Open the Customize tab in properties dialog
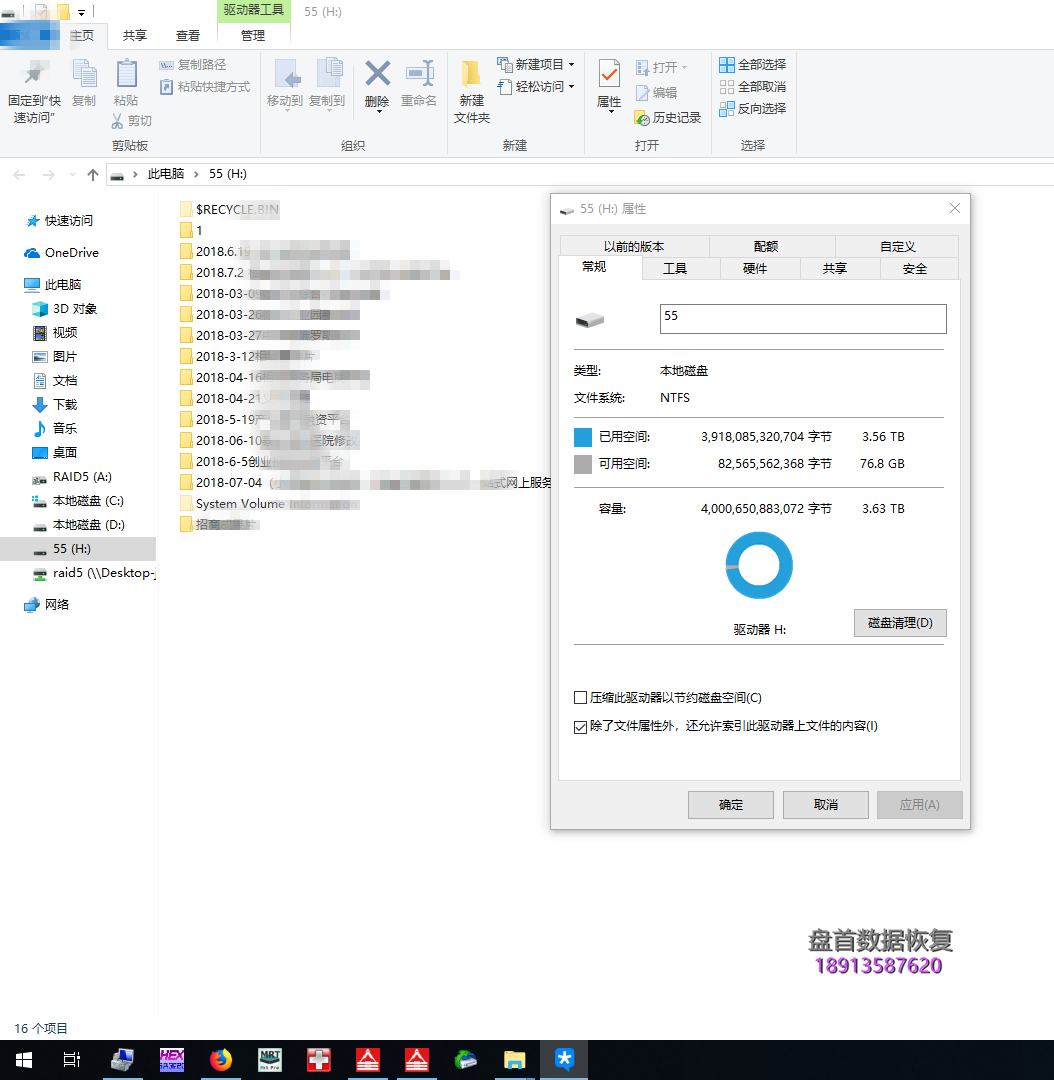Image resolution: width=1054 pixels, height=1080 pixels. pyautogui.click(x=897, y=247)
